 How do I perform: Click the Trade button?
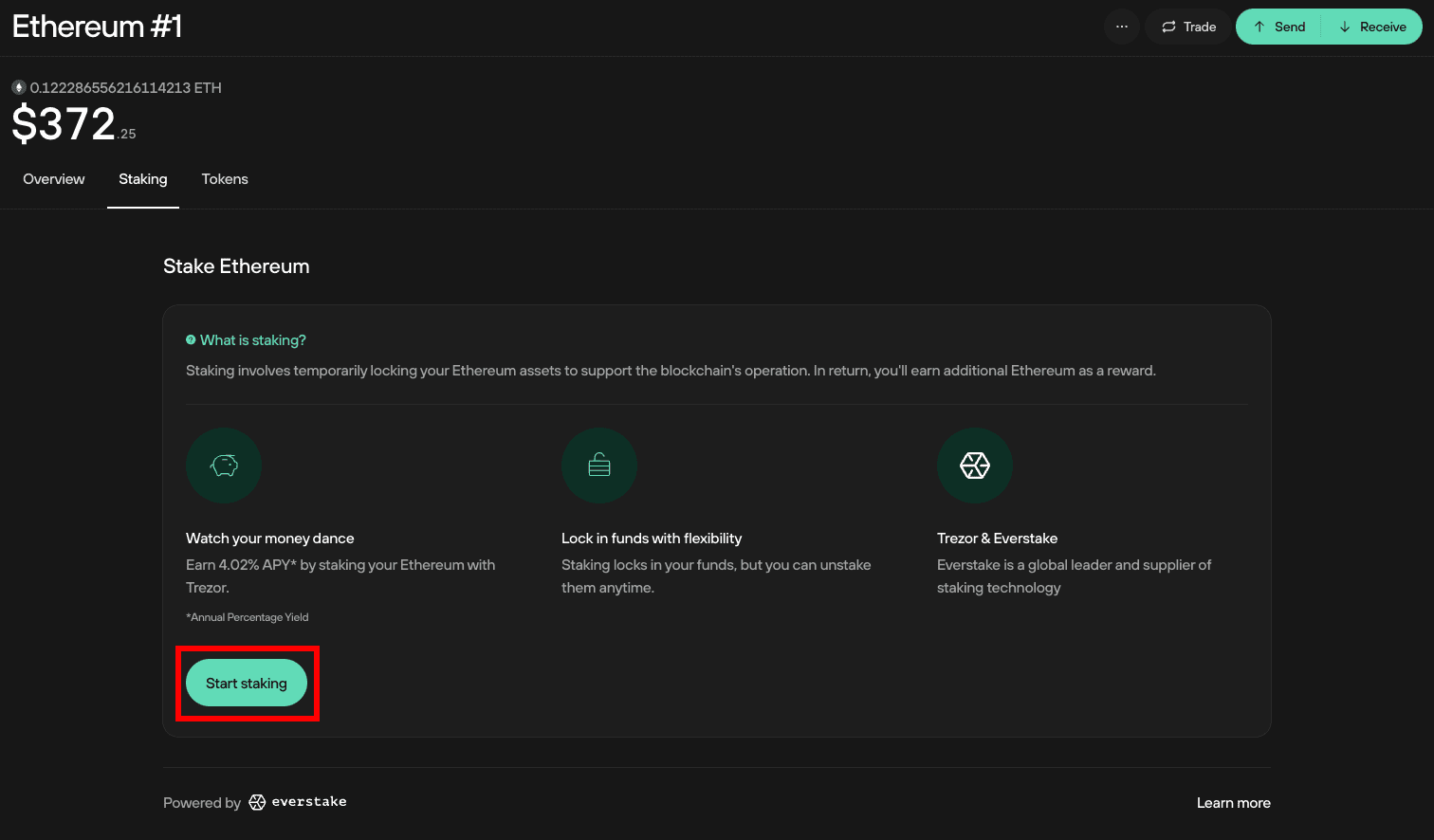pos(1188,27)
